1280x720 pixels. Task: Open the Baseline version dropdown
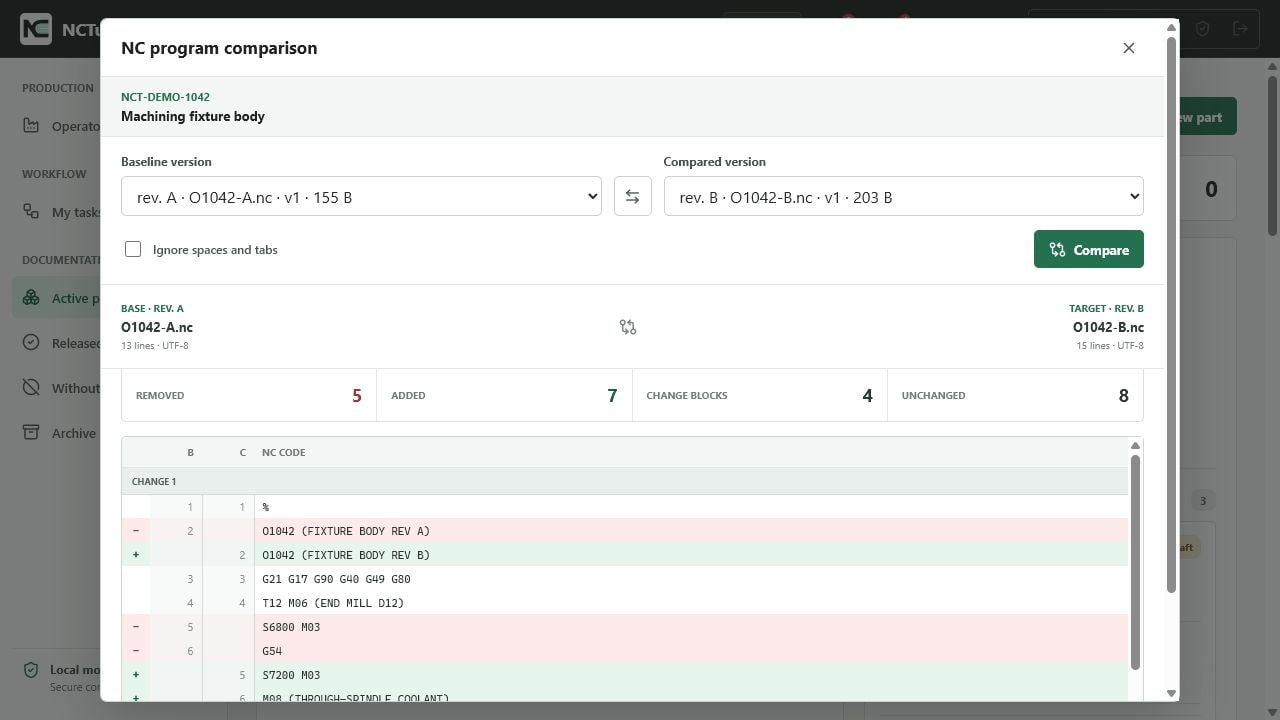tap(361, 197)
